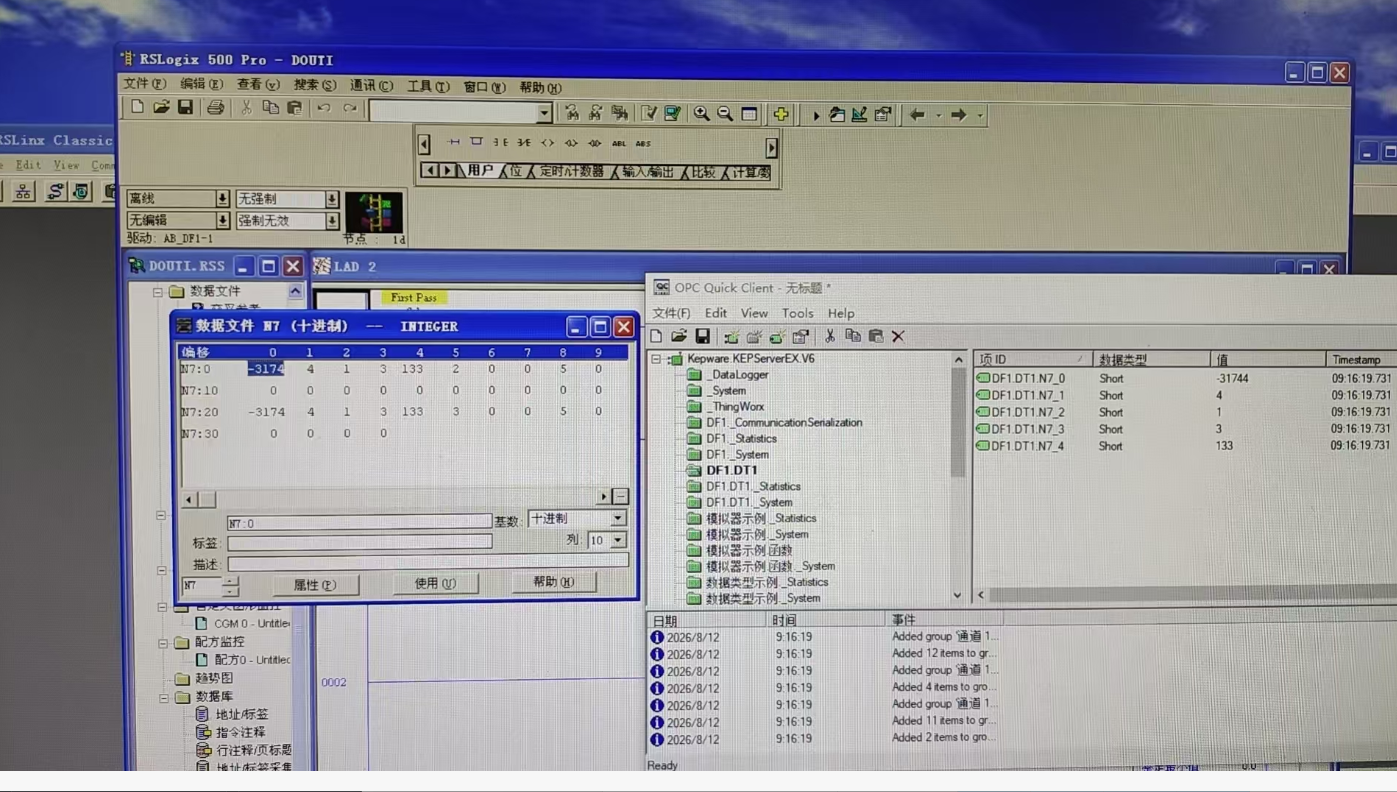Click New Item icon in OPC Quick Client

click(777, 337)
